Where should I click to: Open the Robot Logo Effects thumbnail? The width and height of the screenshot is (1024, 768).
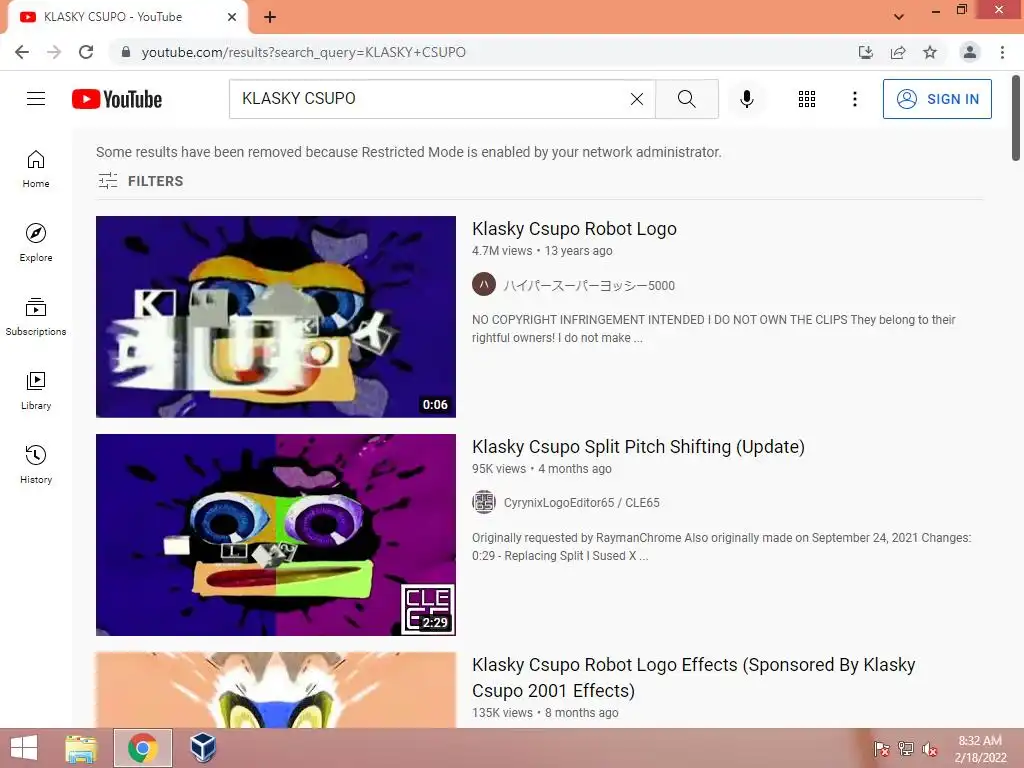click(x=276, y=690)
